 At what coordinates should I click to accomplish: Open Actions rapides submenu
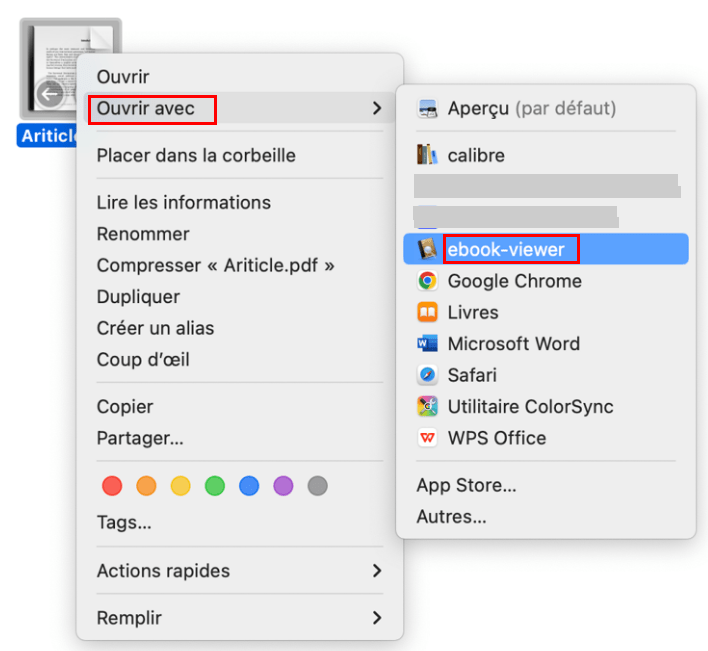click(239, 571)
